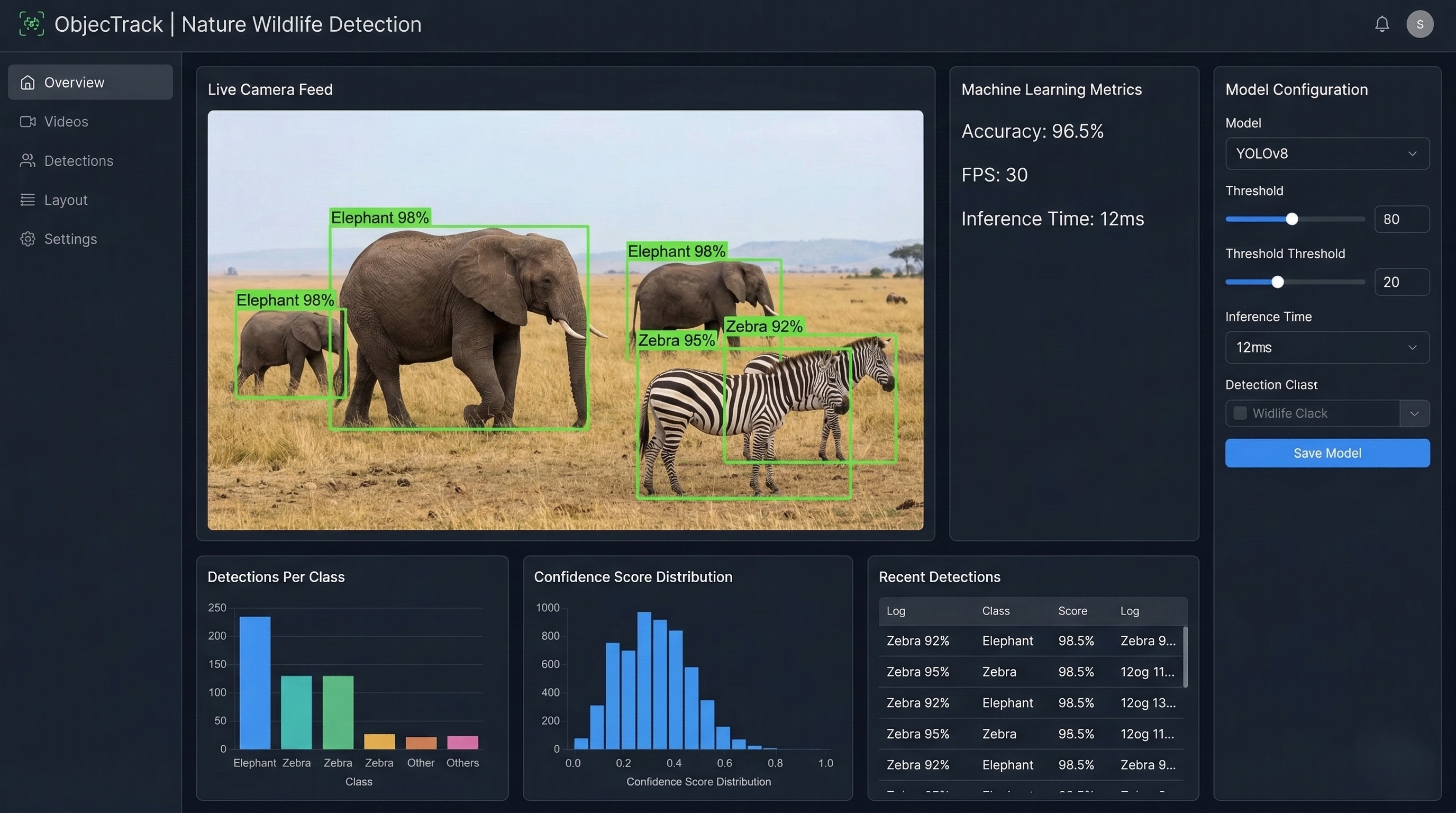Click the Settings gear icon
Viewport: 1456px width, 813px height.
pos(28,239)
